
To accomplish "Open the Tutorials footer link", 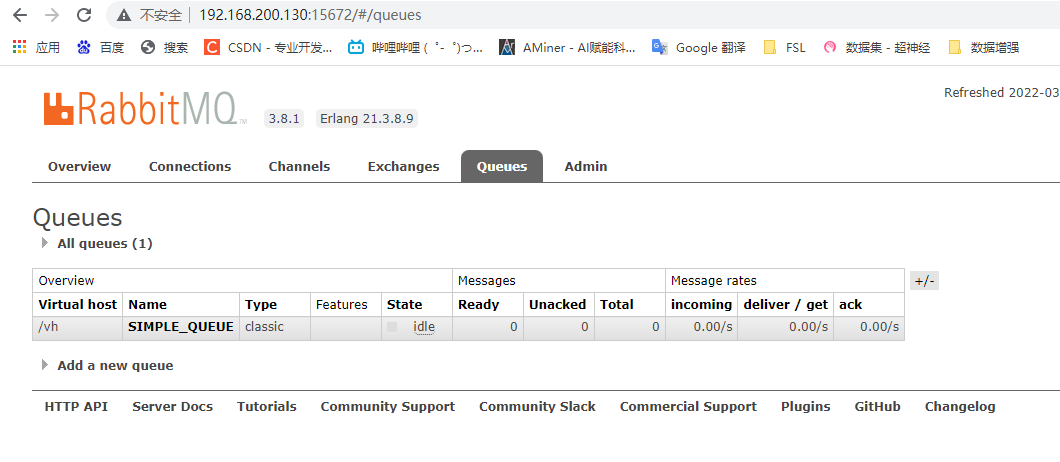I will [x=266, y=407].
